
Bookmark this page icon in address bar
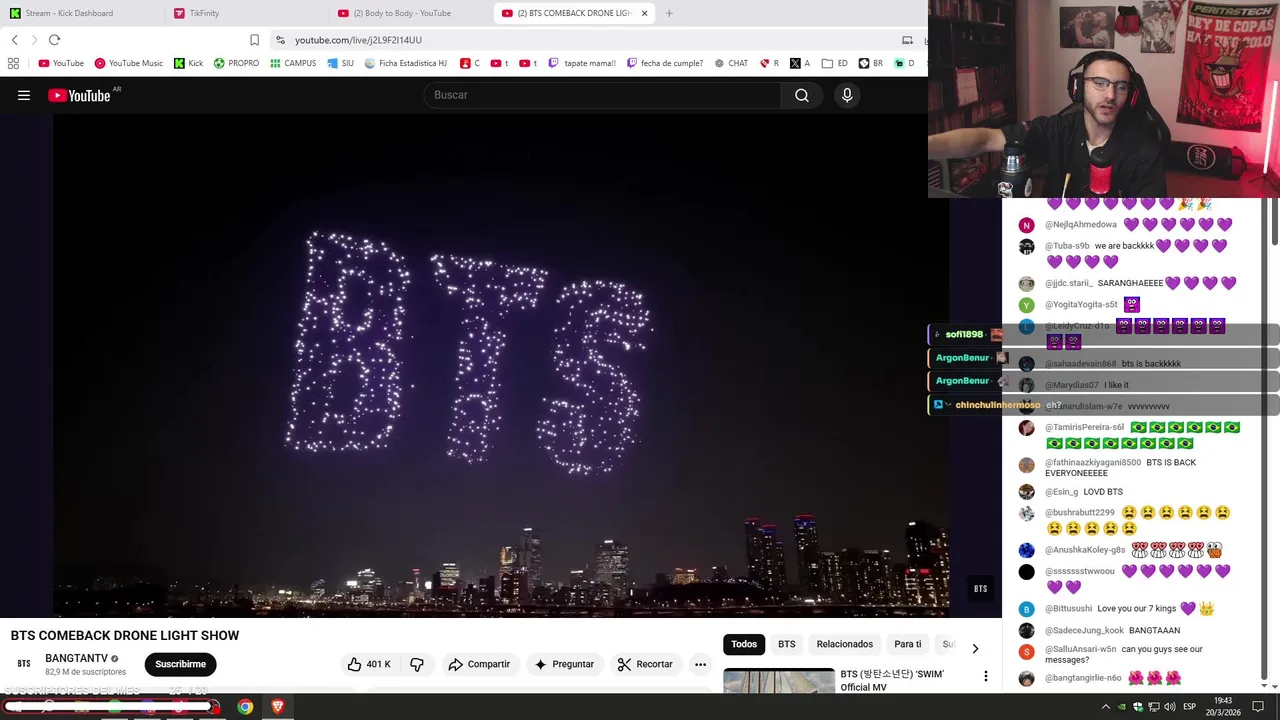click(254, 40)
